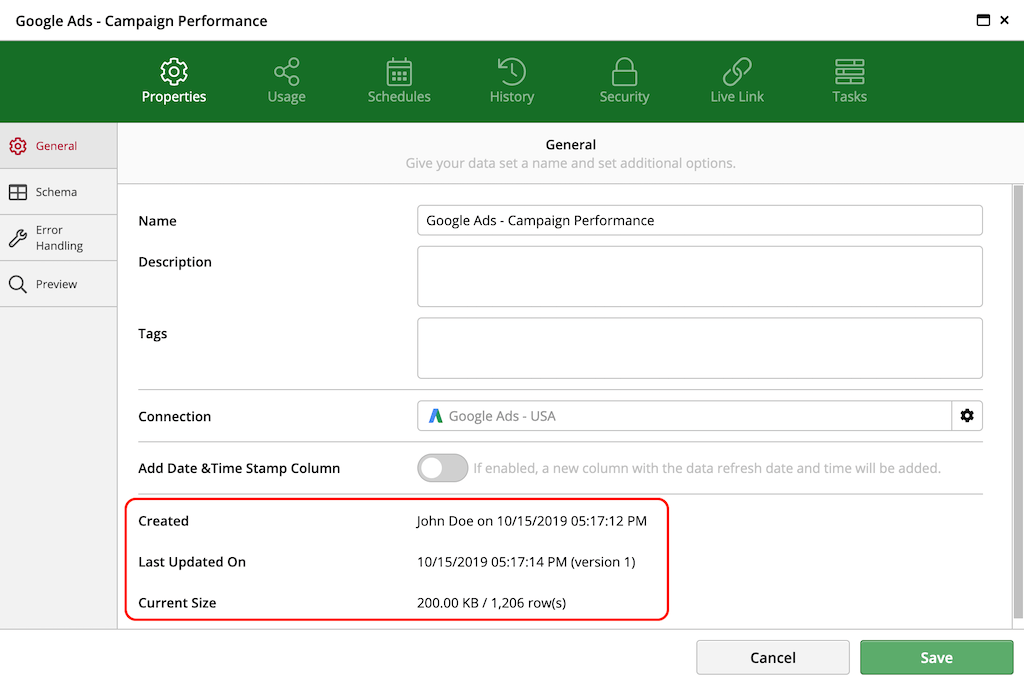
Task: Click the value '10/15/2019 05:17:14 PM (version 1)'
Action: [x=526, y=562]
